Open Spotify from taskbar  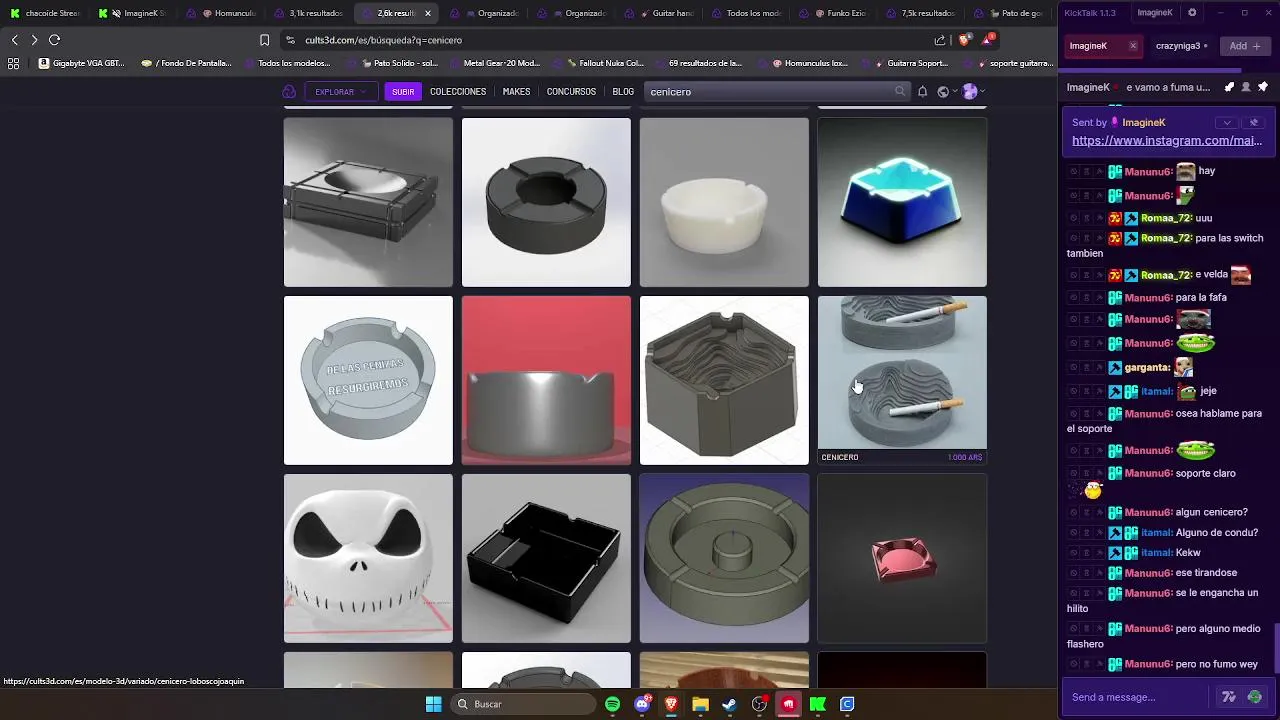[x=612, y=704]
